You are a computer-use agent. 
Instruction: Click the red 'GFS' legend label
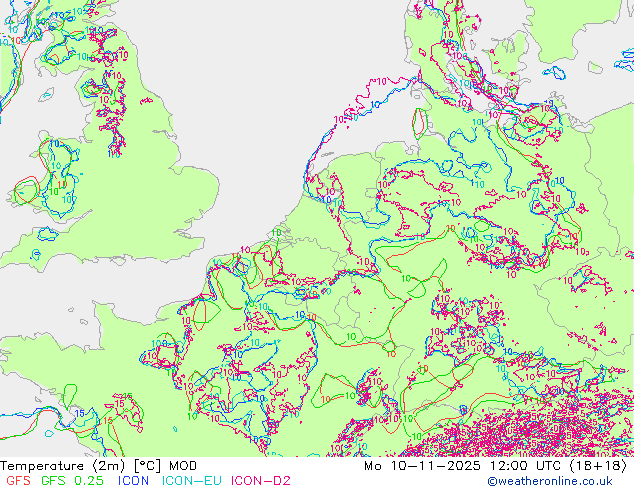[x=18, y=481]
